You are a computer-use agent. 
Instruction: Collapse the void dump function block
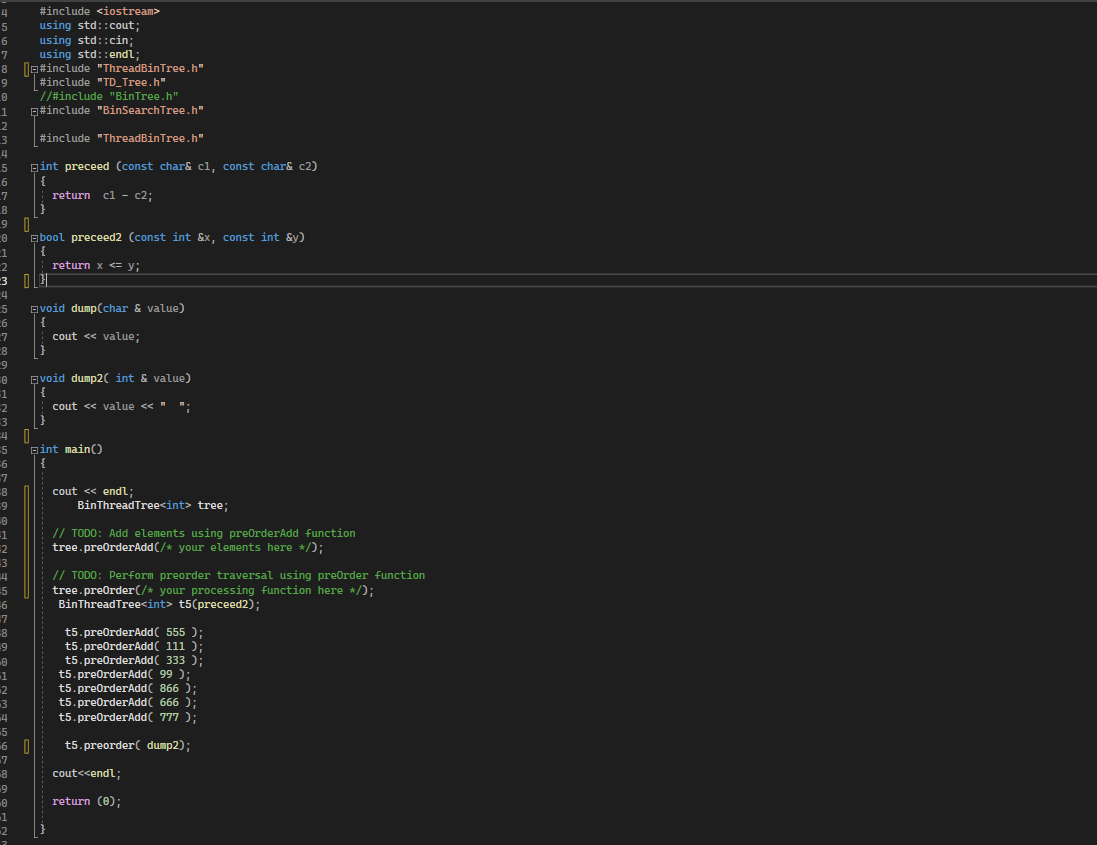(x=34, y=309)
